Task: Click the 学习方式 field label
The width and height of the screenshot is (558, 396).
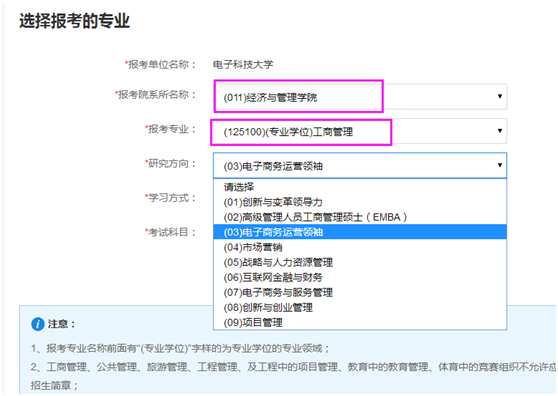Action: pyautogui.click(x=170, y=198)
